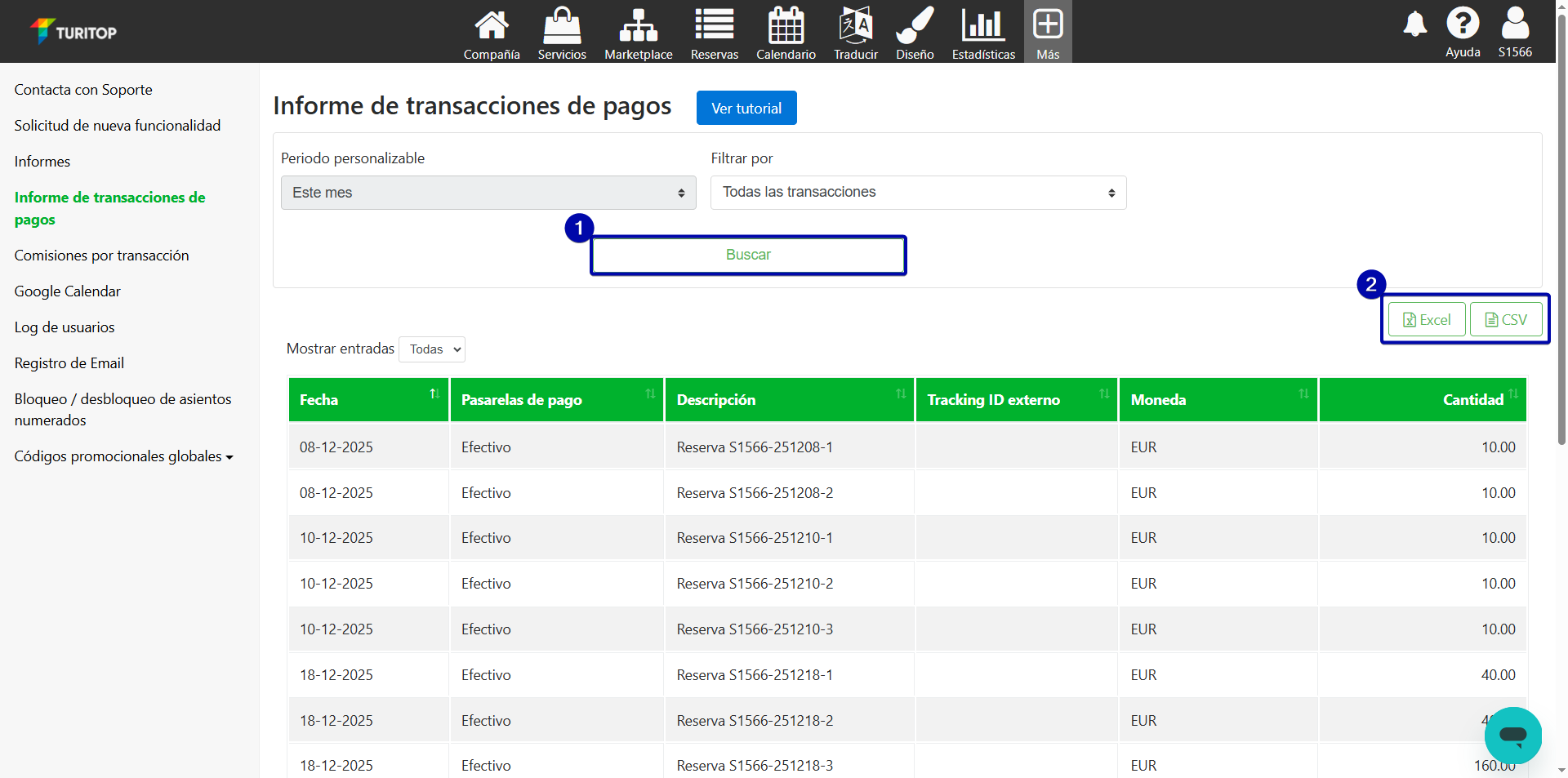Open Servicios shopping bag icon
This screenshot has width=1568, height=778.
coord(562,26)
